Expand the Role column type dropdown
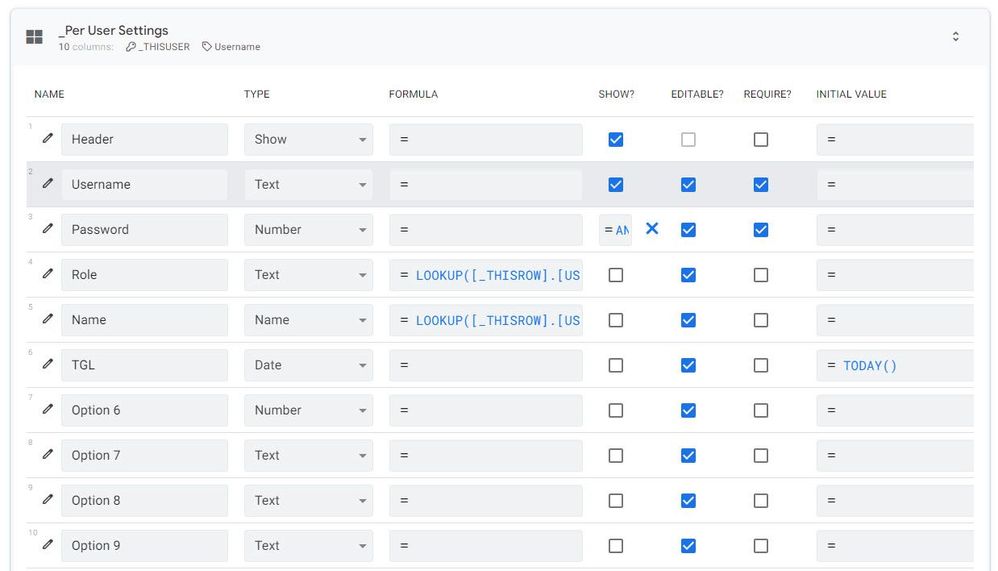Image resolution: width=998 pixels, height=571 pixels. click(309, 275)
